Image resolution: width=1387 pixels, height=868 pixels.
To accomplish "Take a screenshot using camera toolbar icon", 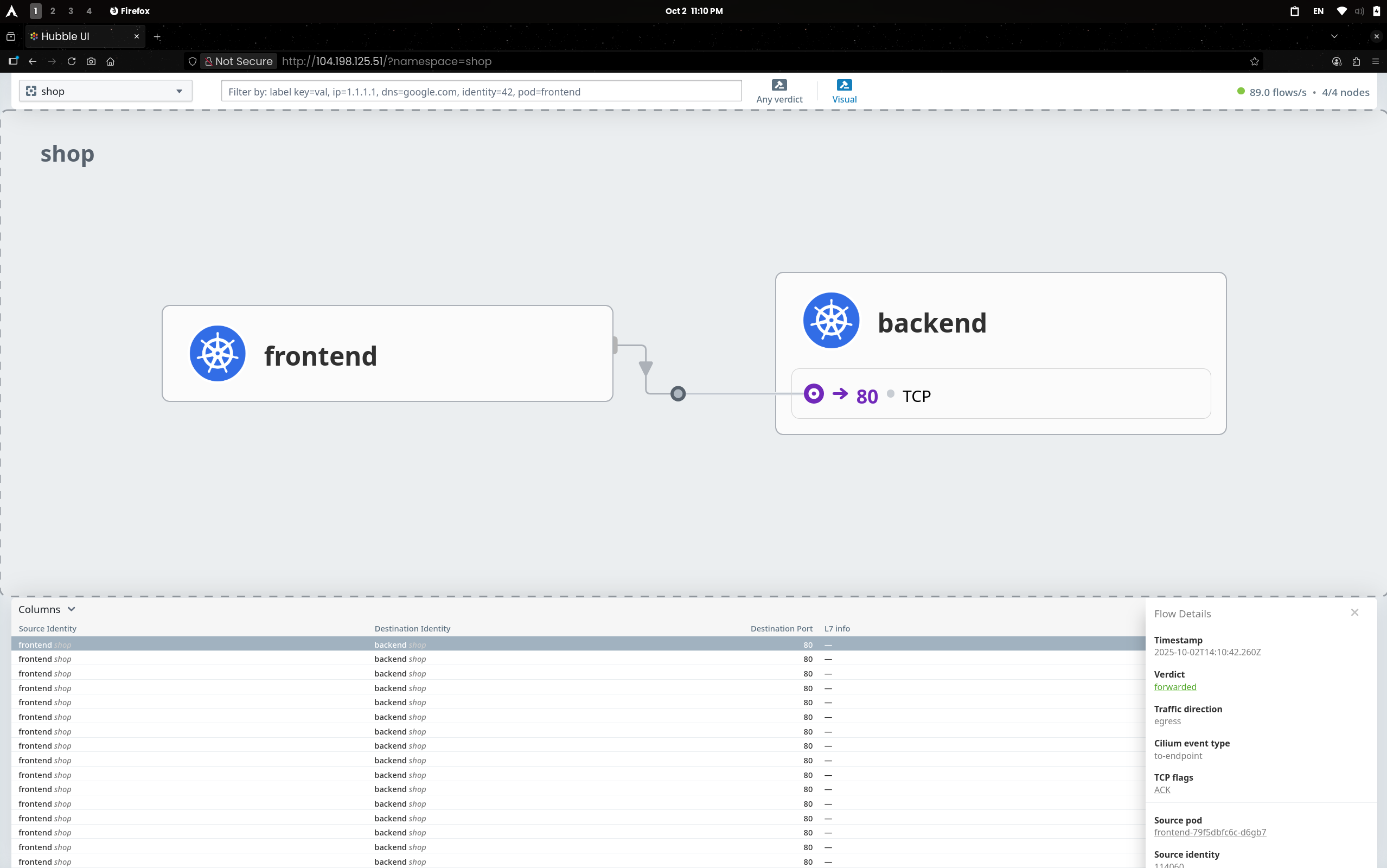I will click(x=91, y=61).
